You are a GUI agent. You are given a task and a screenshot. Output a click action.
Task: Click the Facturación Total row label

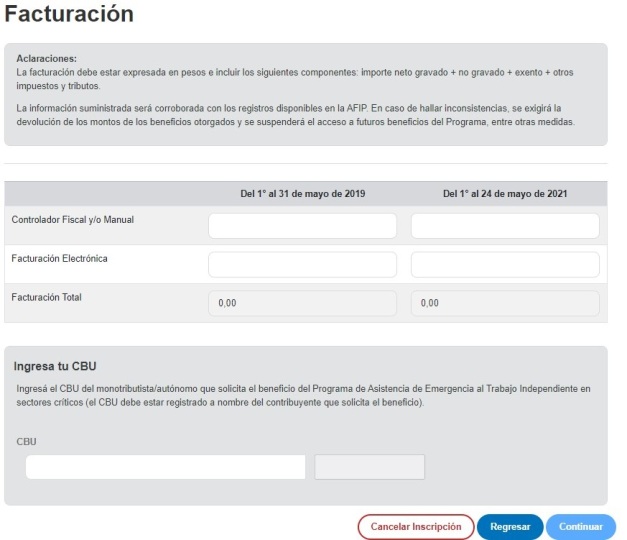pos(46,297)
